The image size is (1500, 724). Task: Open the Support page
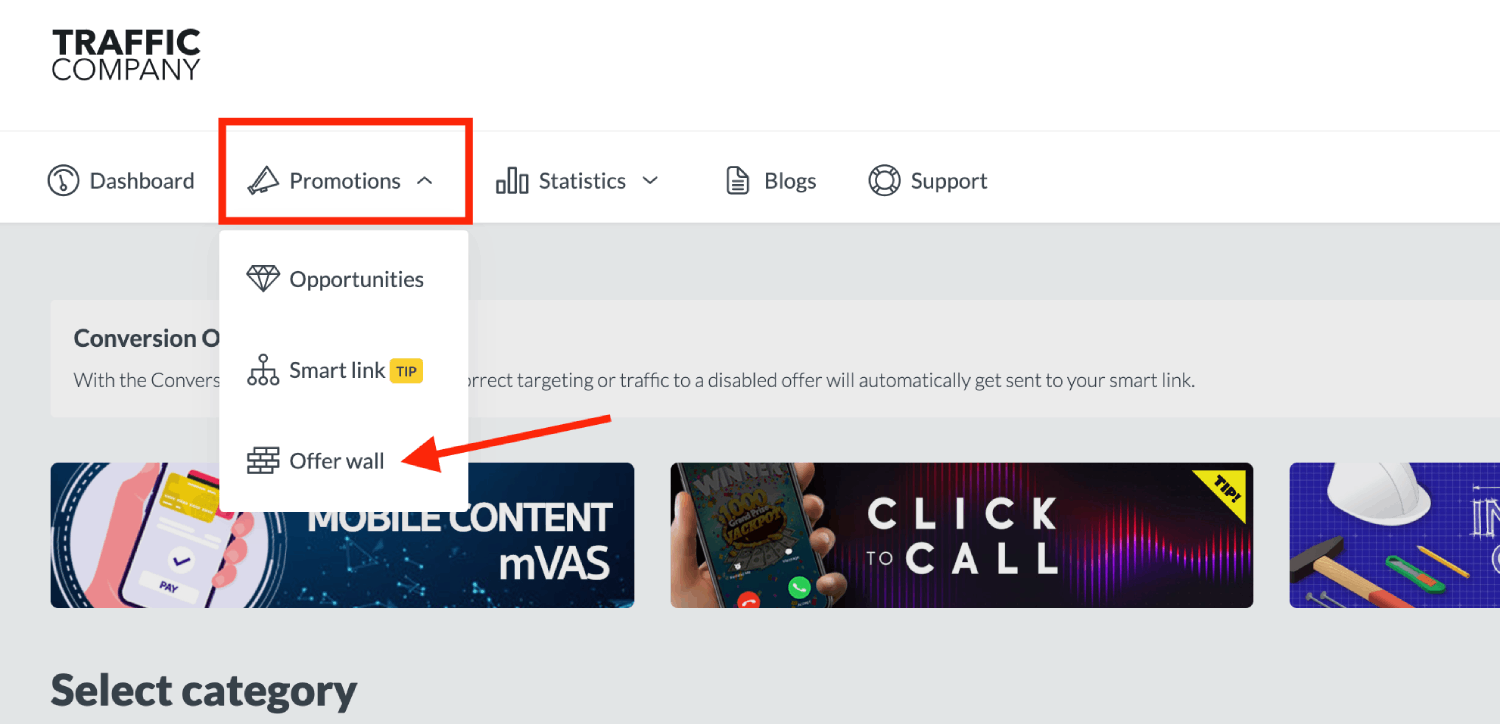point(949,181)
